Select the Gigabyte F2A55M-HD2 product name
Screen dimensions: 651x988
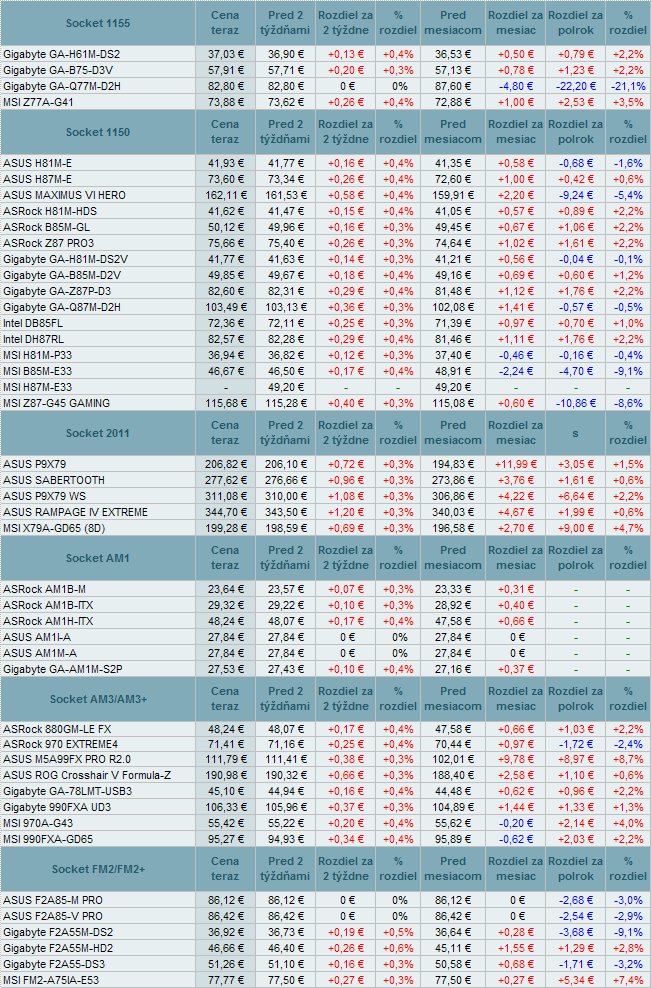click(58, 948)
